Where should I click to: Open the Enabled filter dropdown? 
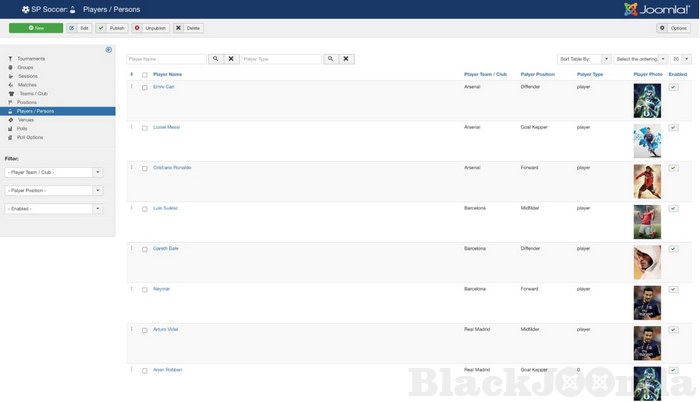(53, 209)
